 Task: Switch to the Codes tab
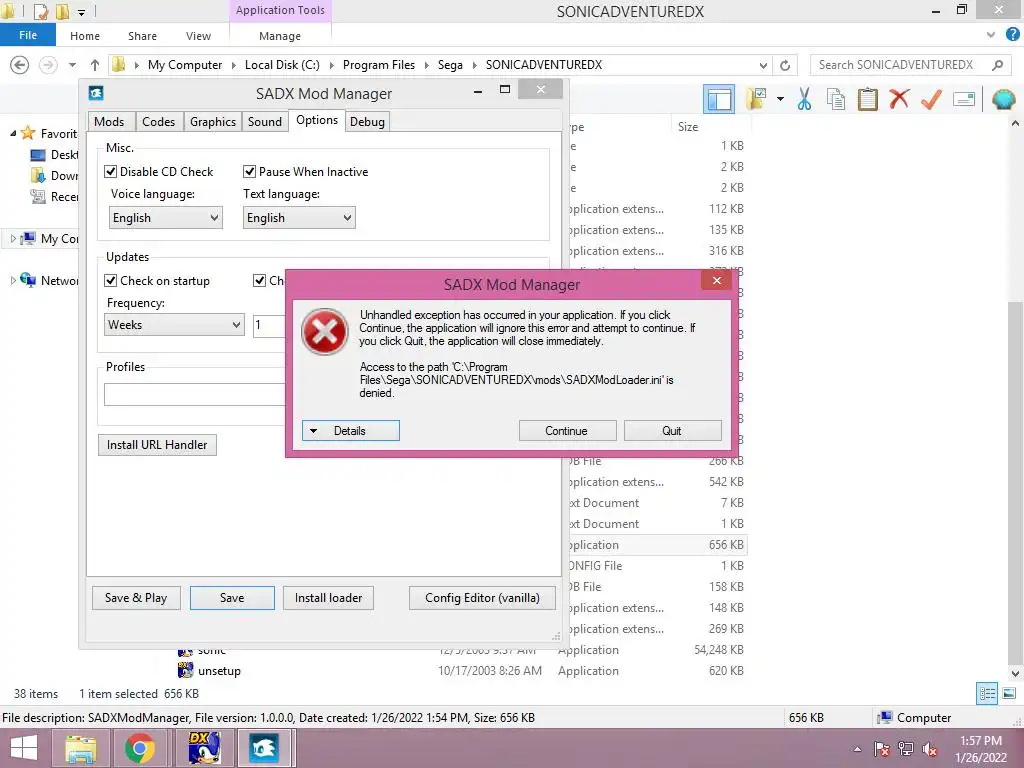pyautogui.click(x=159, y=121)
